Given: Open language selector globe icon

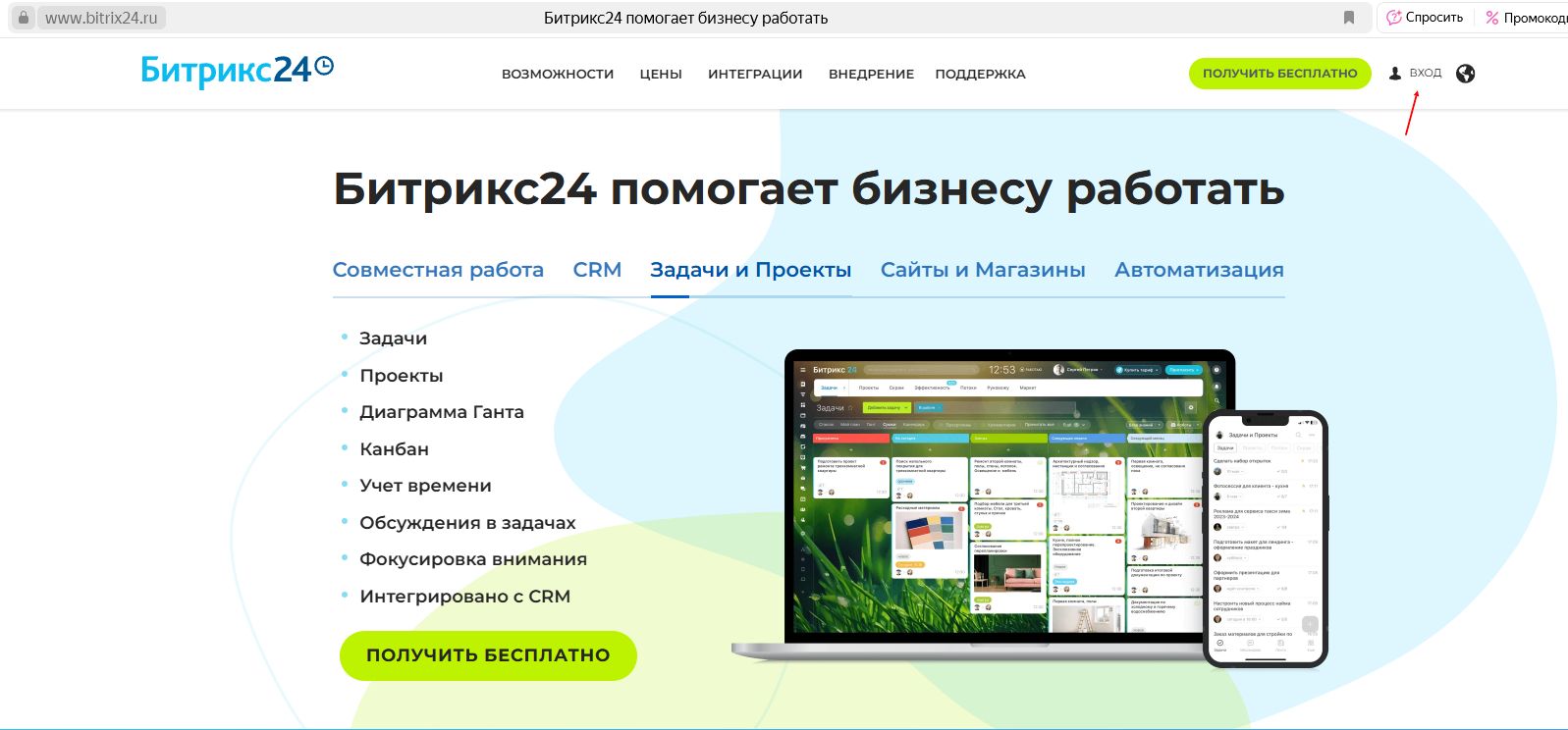Looking at the screenshot, I should pos(1465,74).
